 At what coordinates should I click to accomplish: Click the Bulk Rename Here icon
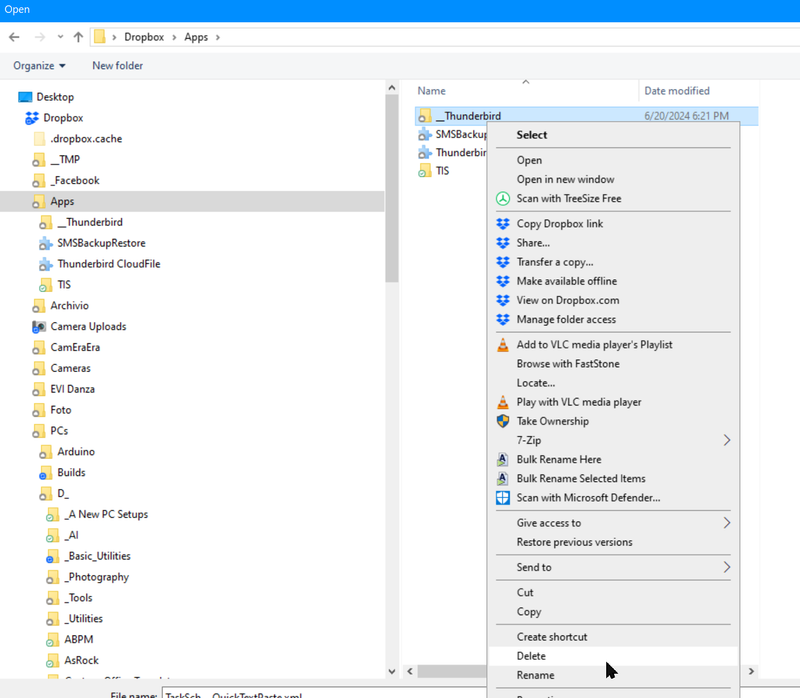coord(503,460)
